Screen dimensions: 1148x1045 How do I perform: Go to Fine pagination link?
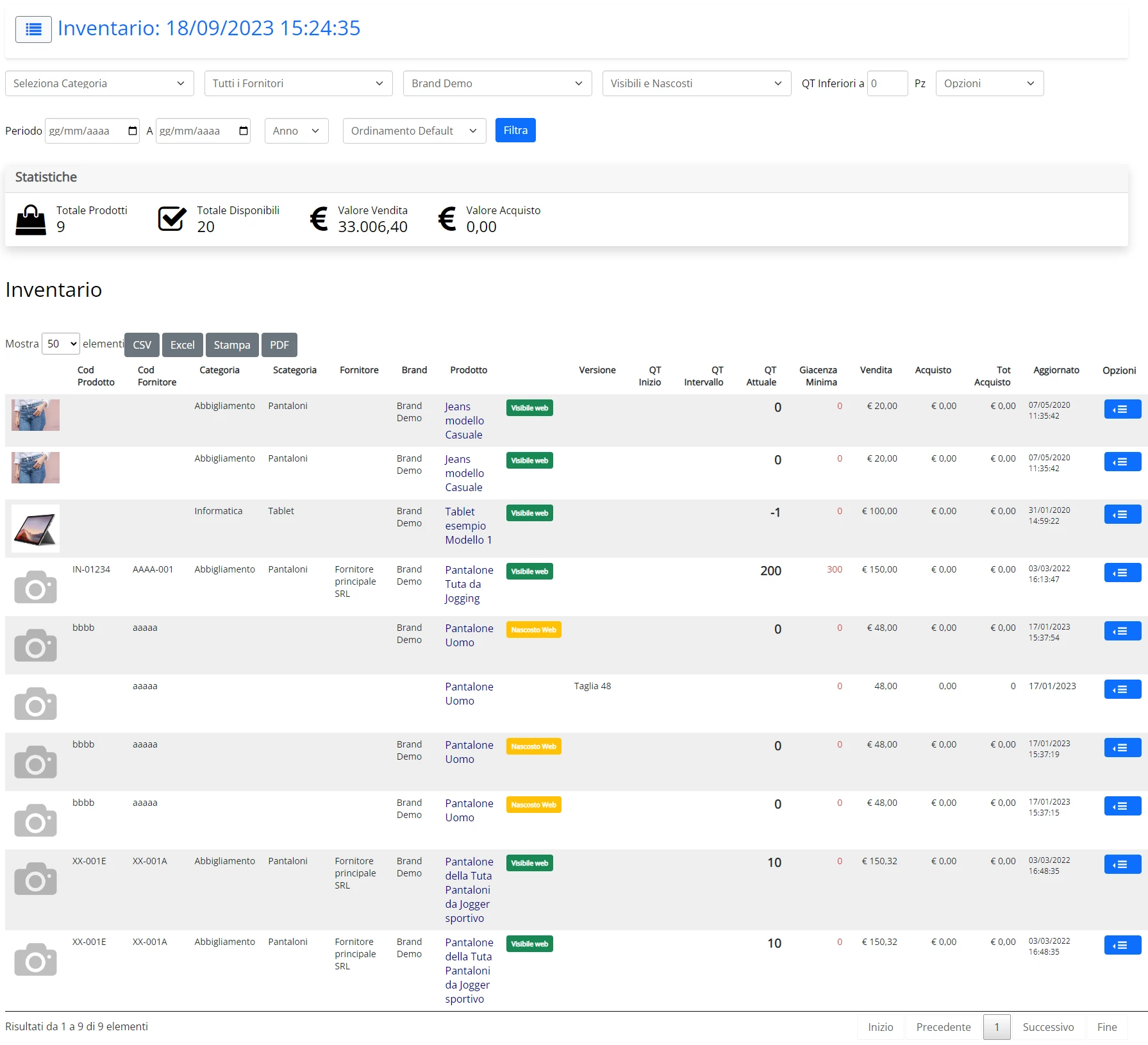pyautogui.click(x=1107, y=1027)
